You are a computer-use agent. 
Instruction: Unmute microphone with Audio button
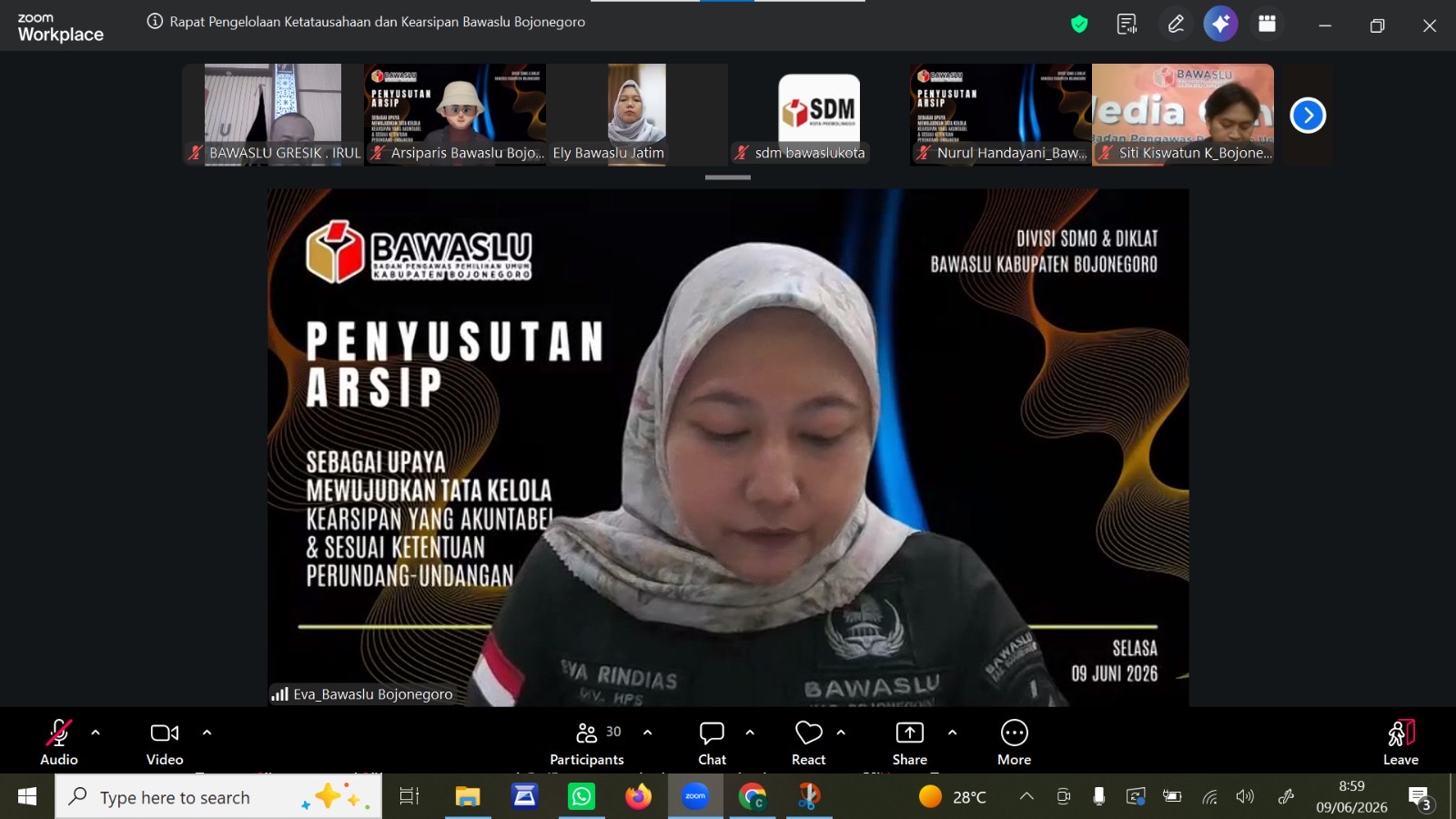59,743
